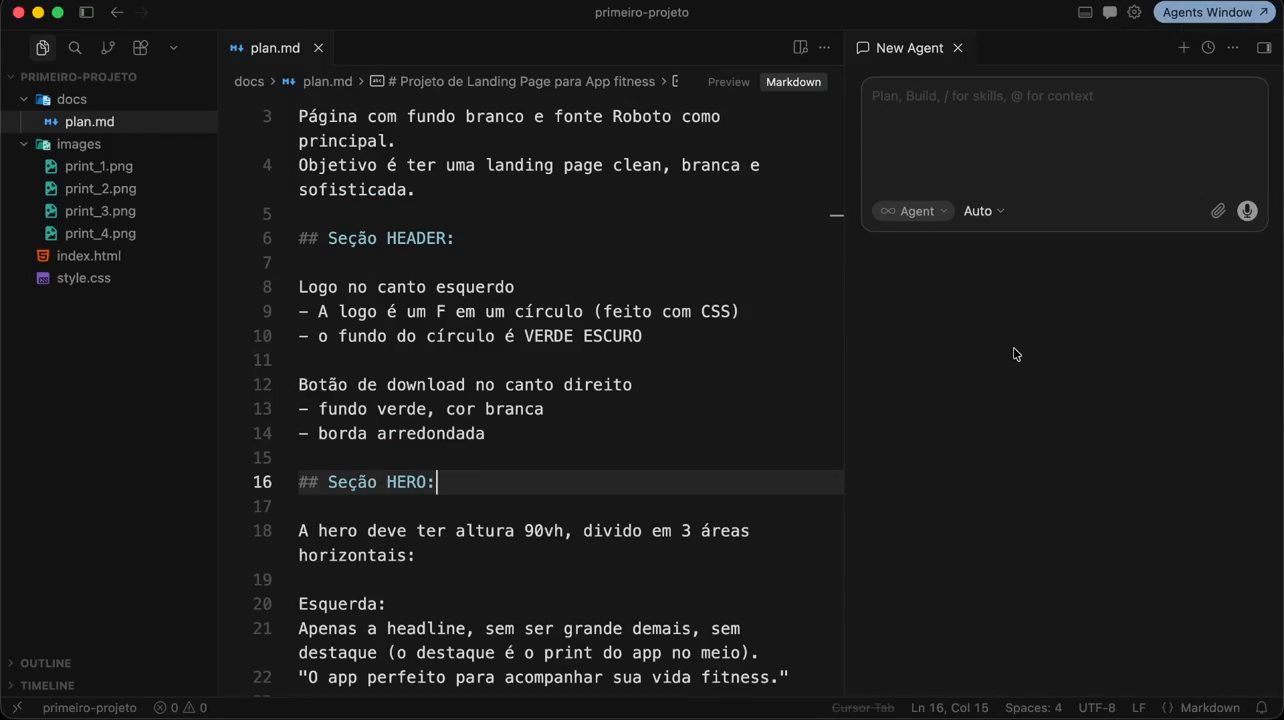The height and width of the screenshot is (720, 1284).
Task: Toggle the primary sidebar visibility
Action: point(86,13)
